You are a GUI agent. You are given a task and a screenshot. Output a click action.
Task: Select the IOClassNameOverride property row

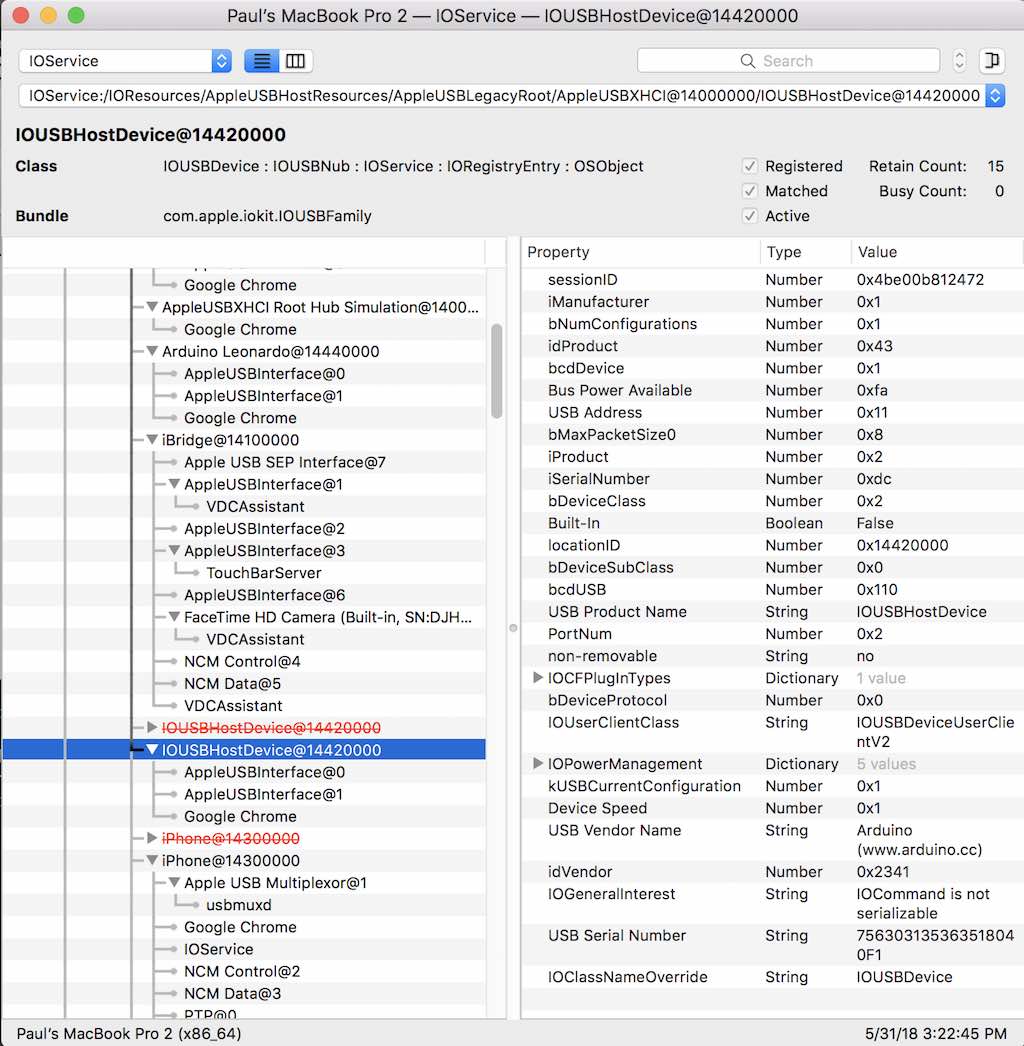[772, 977]
